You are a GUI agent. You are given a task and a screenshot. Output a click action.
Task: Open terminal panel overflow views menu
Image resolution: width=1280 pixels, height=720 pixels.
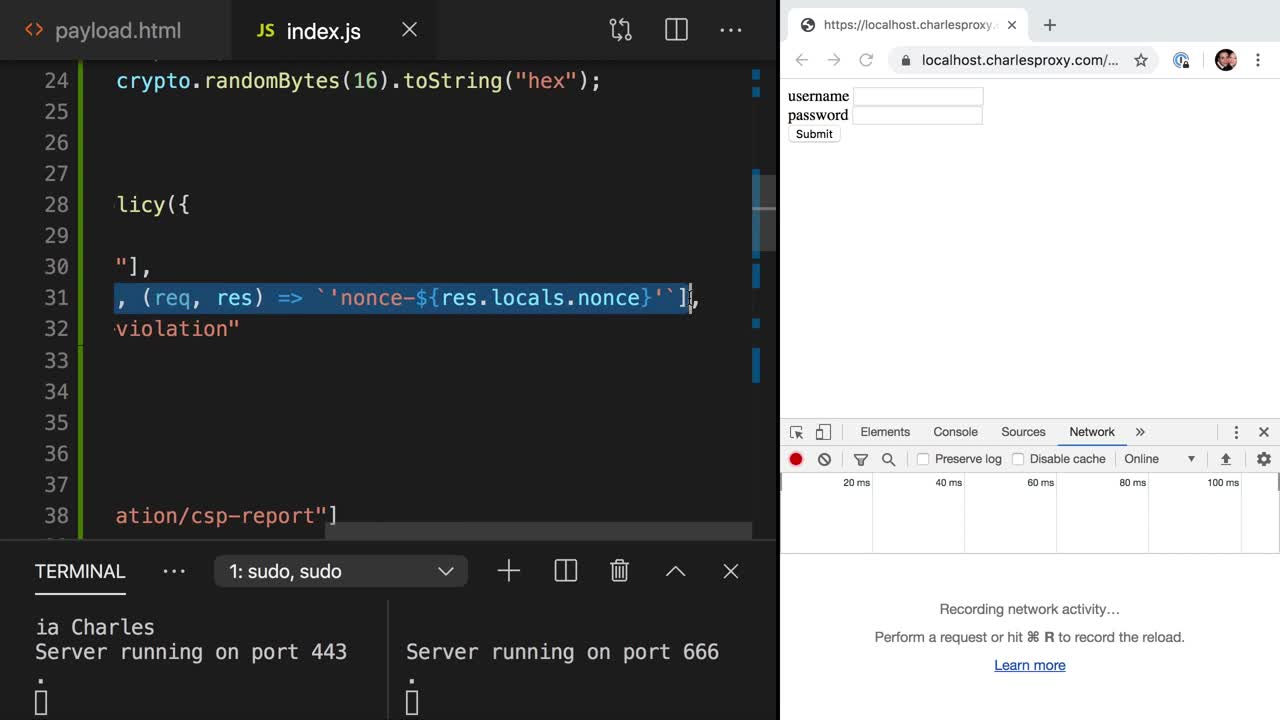pyautogui.click(x=174, y=571)
